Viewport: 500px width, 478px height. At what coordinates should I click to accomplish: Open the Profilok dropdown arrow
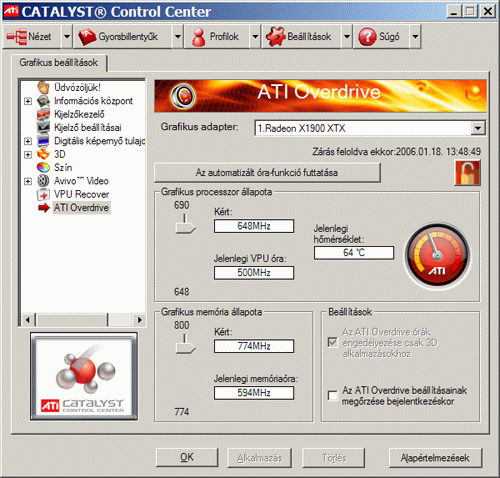tap(255, 37)
